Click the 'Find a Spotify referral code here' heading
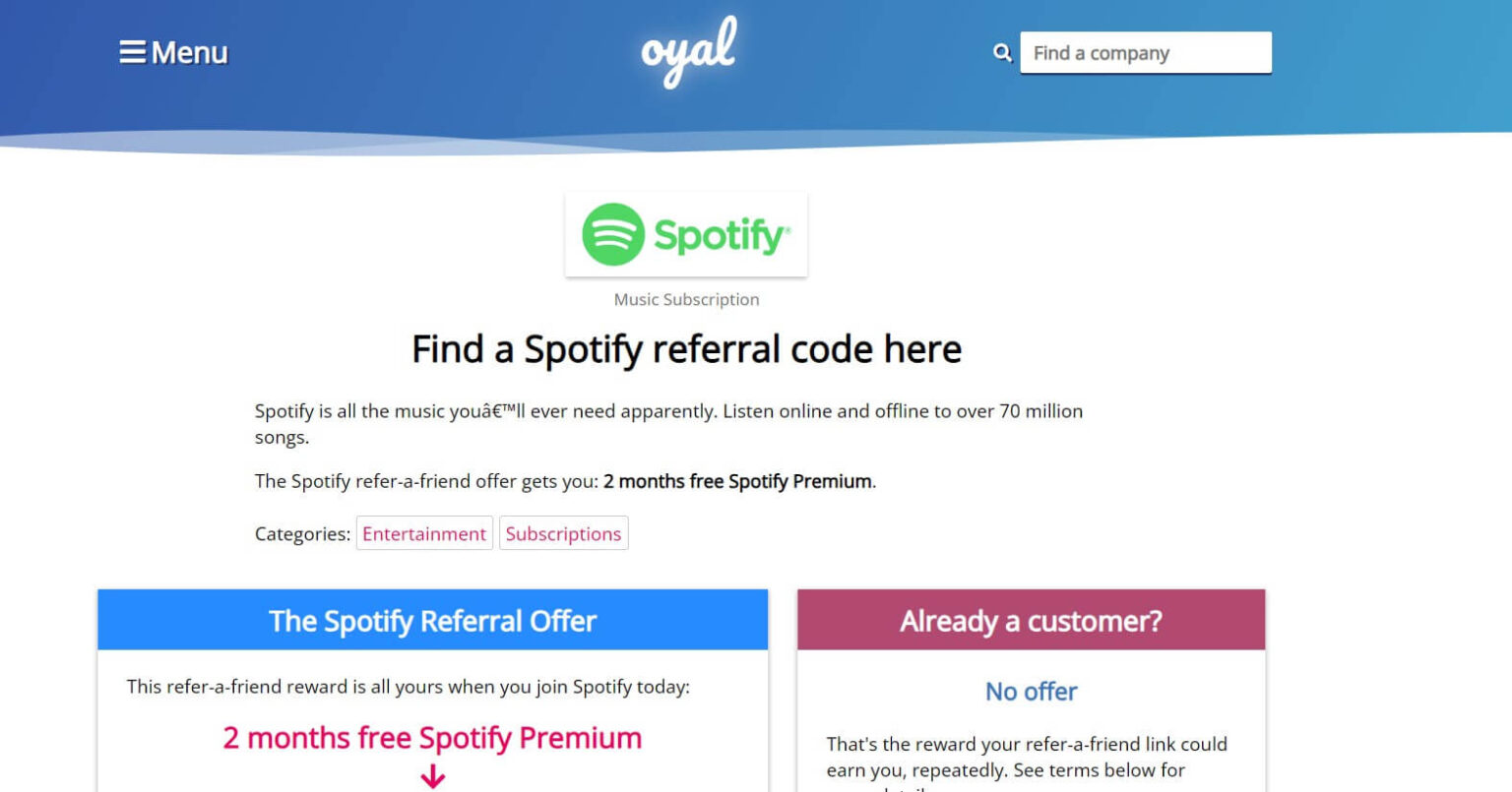Viewport: 1512px width, 792px height. [686, 349]
